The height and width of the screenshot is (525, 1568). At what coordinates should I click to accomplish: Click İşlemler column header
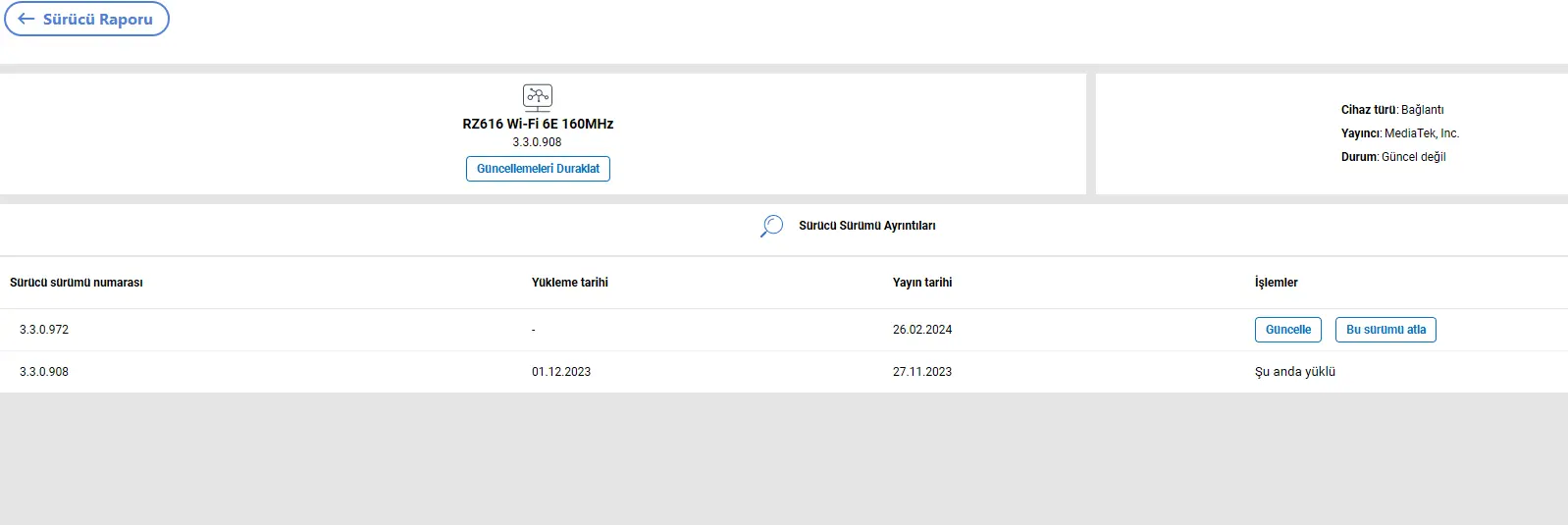pos(1277,283)
